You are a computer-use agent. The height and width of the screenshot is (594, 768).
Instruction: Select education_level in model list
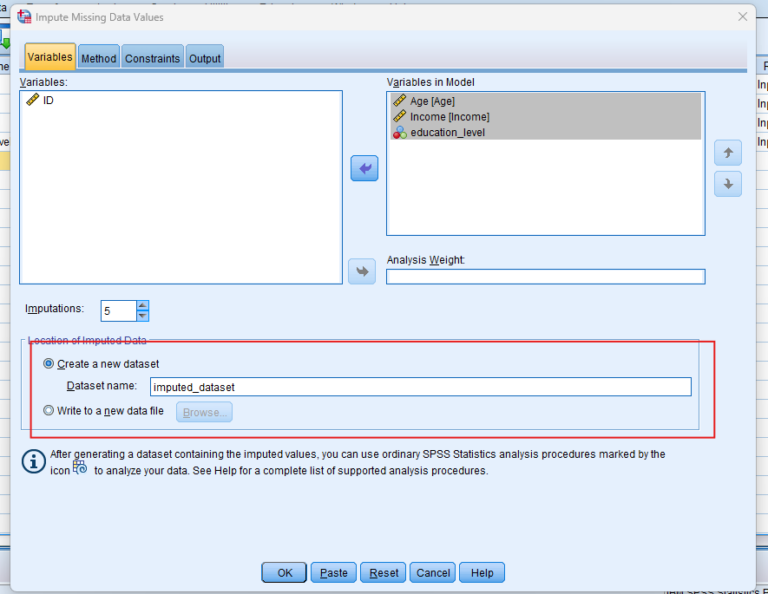click(x=447, y=132)
